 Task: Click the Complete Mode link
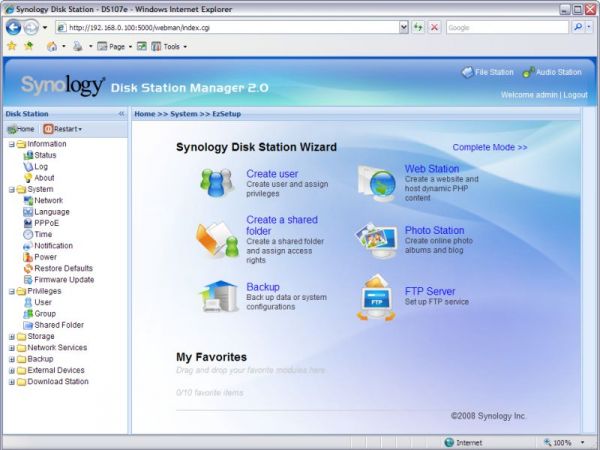490,147
